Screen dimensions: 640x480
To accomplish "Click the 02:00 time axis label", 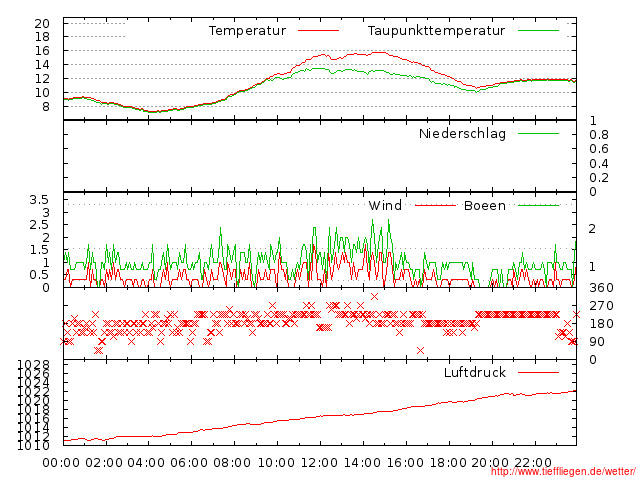I will point(104,463).
